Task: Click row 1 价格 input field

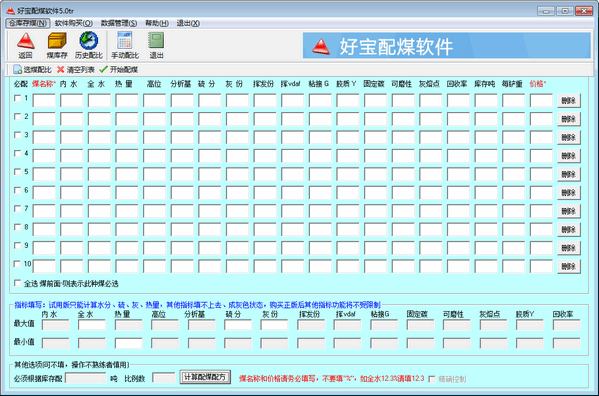Action: [541, 101]
